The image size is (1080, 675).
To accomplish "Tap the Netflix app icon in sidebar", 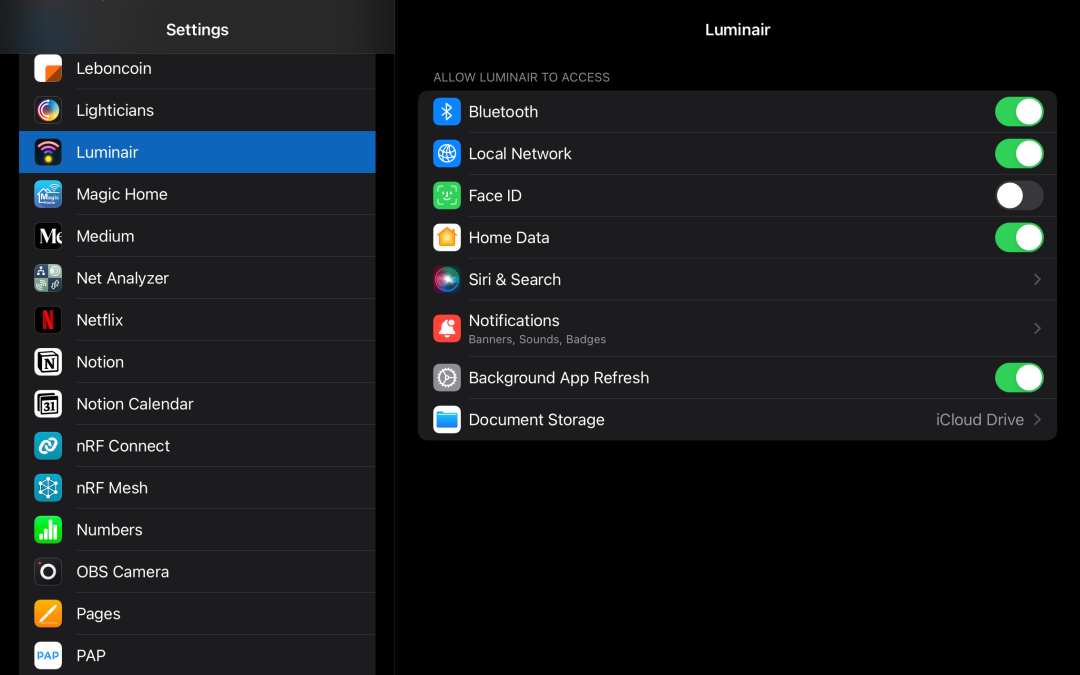I will pos(48,320).
